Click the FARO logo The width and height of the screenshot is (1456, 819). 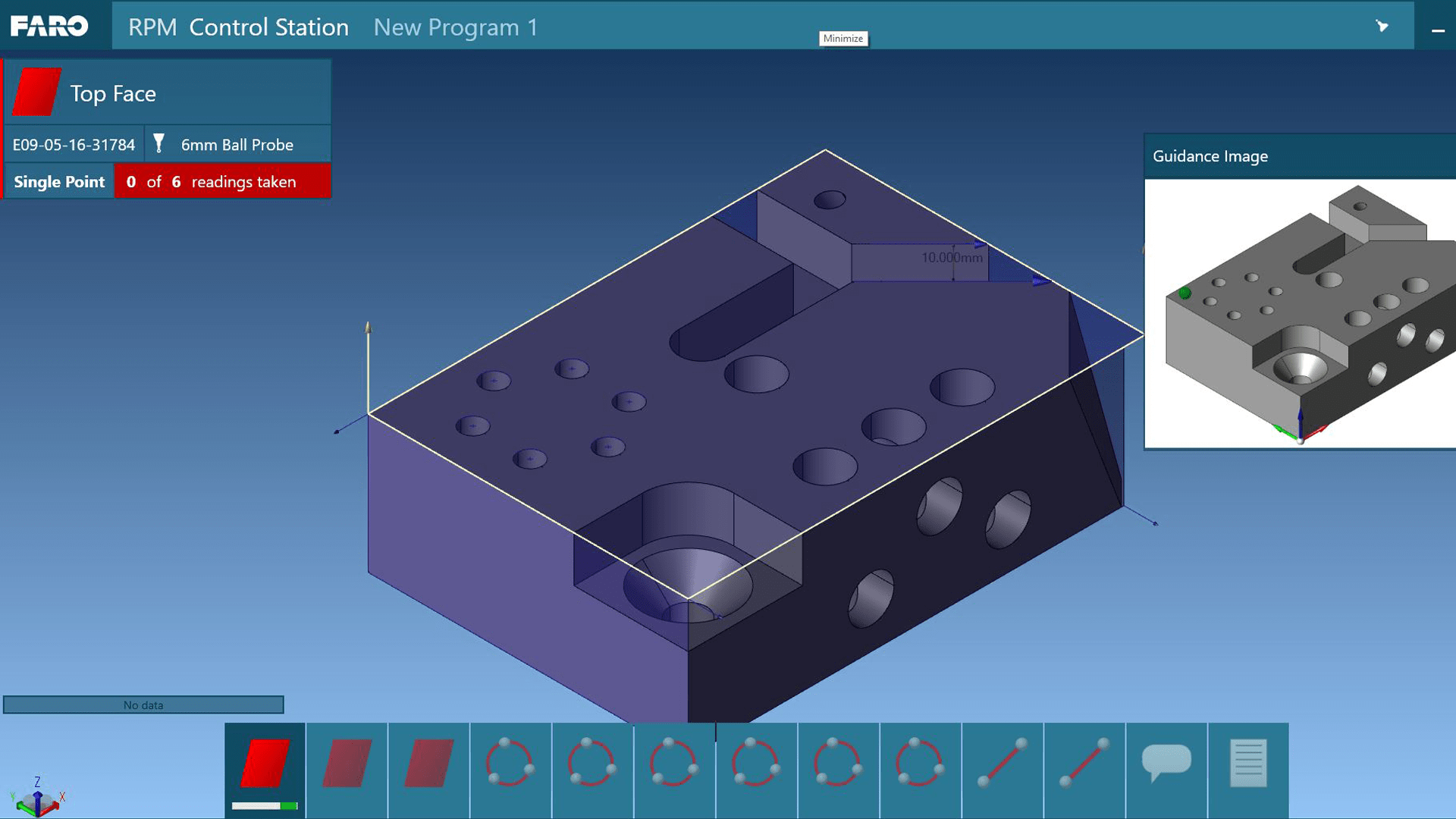coord(49,27)
